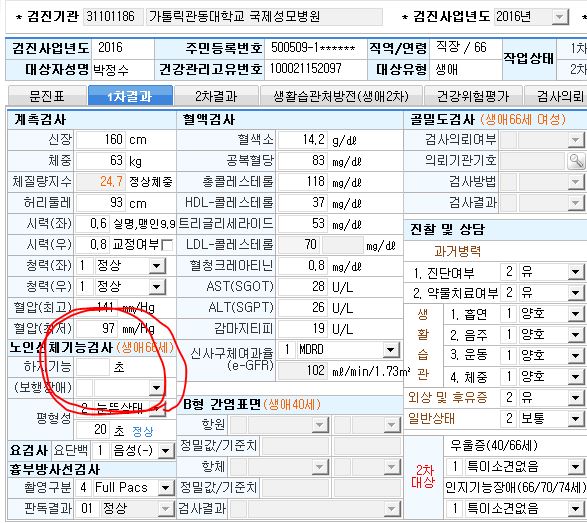This screenshot has width=587, height=523.
Task: Select the 1차결과 tab
Action: [x=130, y=96]
